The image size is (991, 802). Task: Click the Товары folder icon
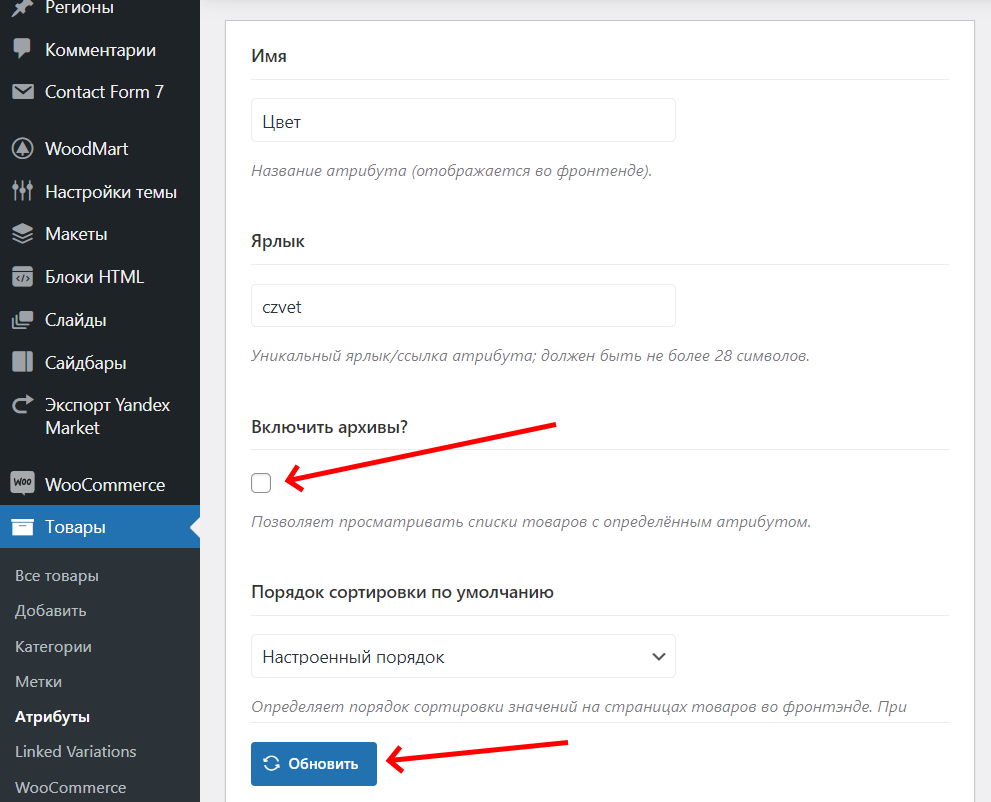tap(22, 527)
